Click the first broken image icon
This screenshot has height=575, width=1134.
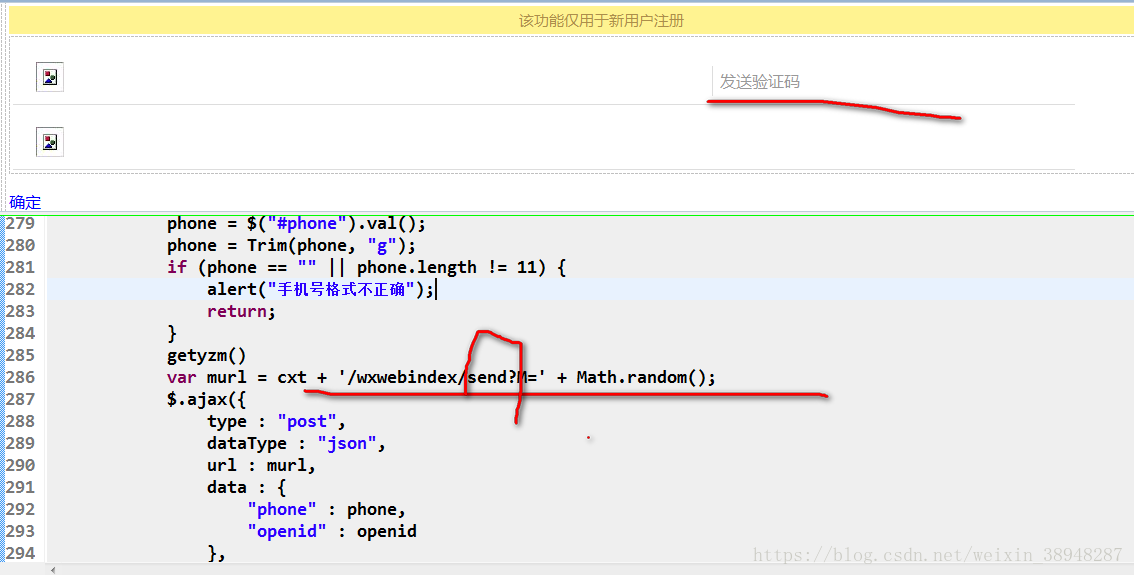[x=50, y=77]
